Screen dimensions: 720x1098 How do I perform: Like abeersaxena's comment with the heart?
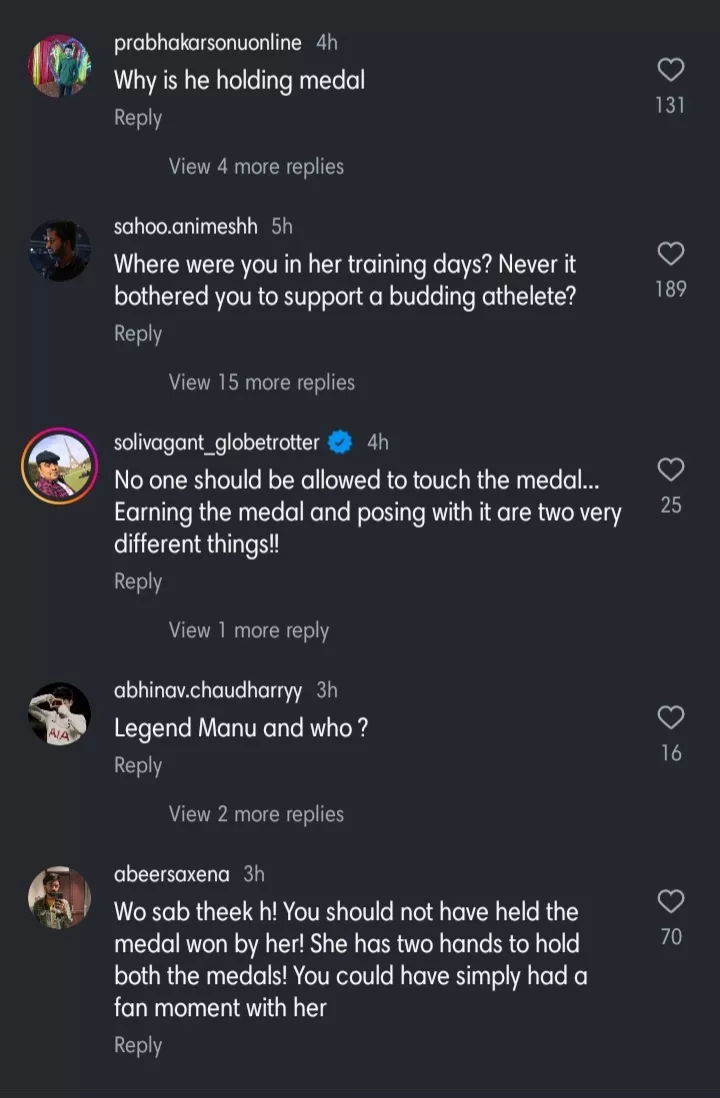[670, 901]
